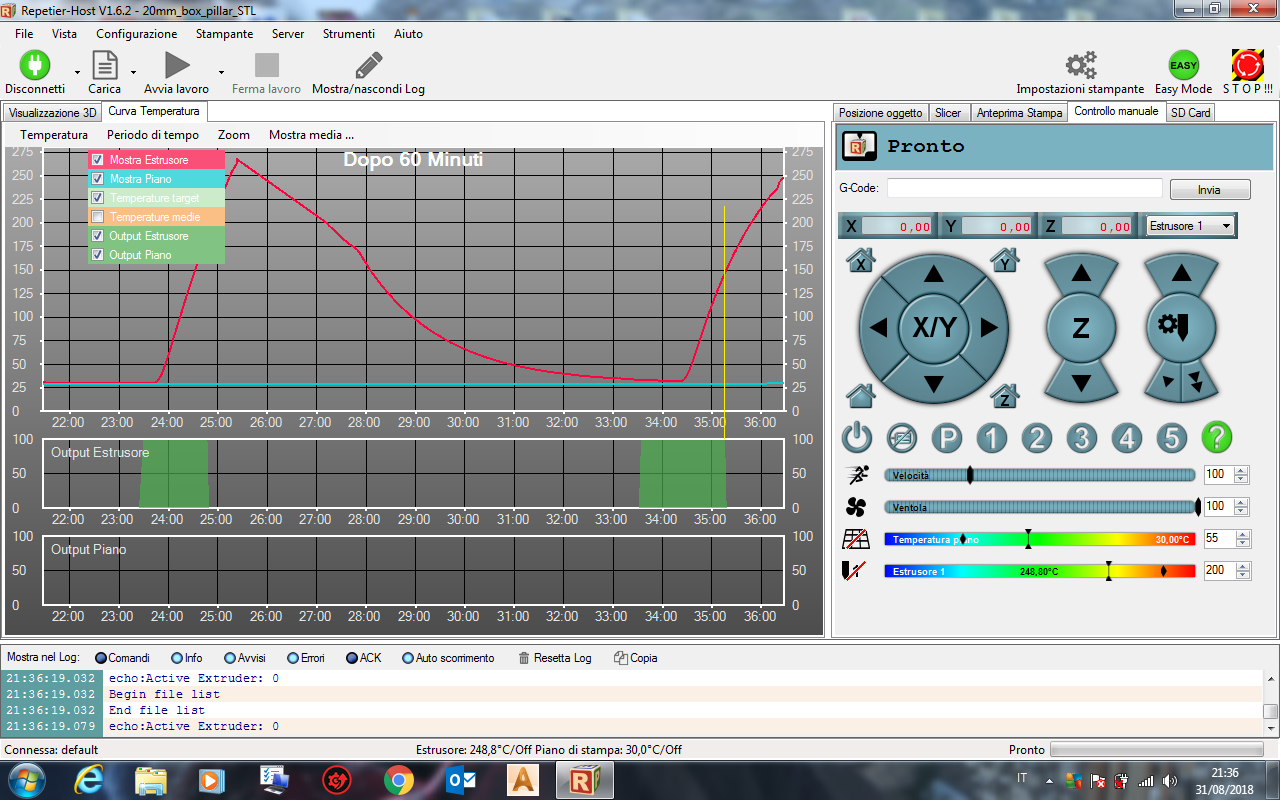
Task: Toggle the Errori log filter
Action: tap(292, 658)
